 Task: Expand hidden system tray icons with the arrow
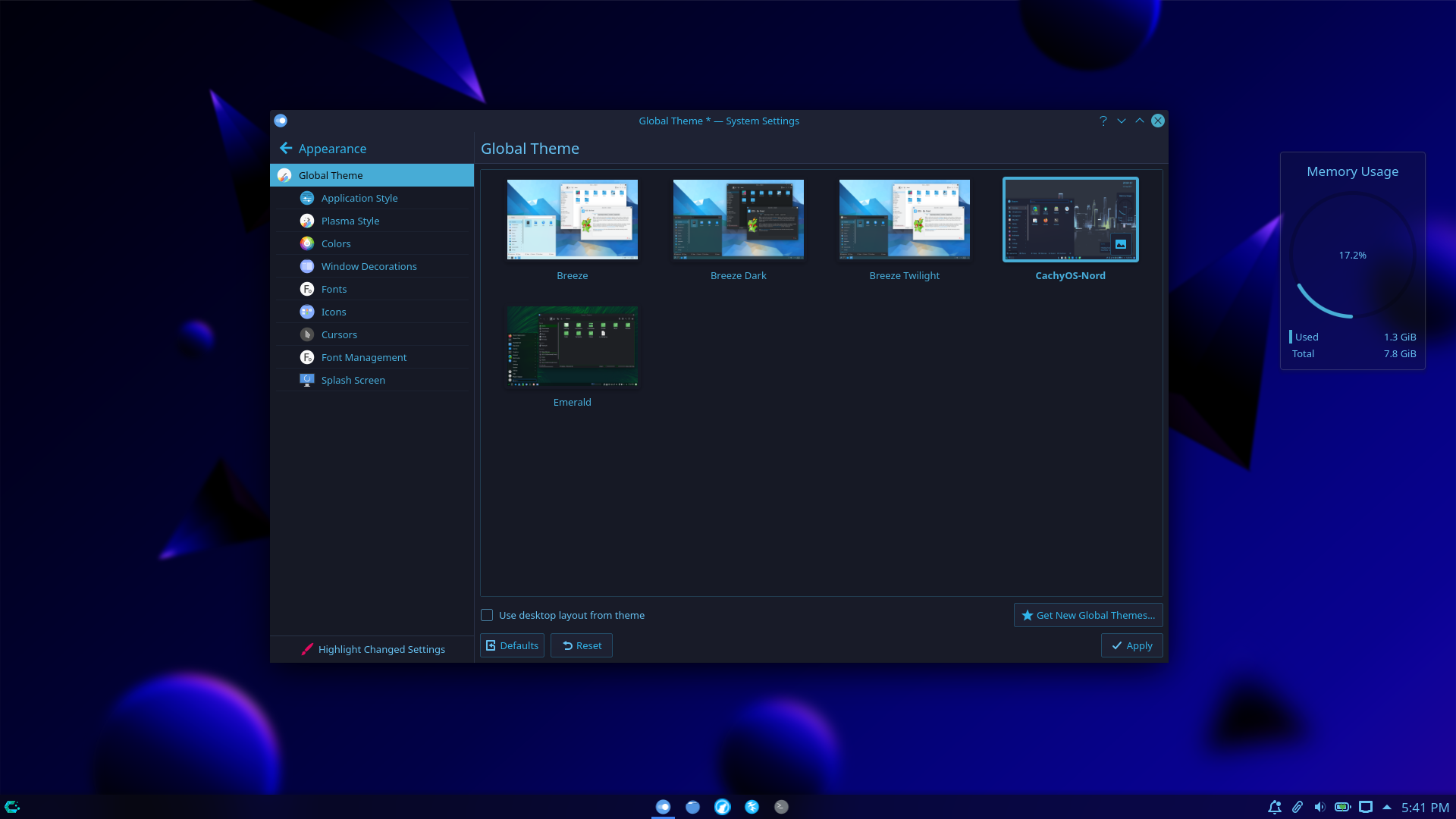click(x=1388, y=807)
